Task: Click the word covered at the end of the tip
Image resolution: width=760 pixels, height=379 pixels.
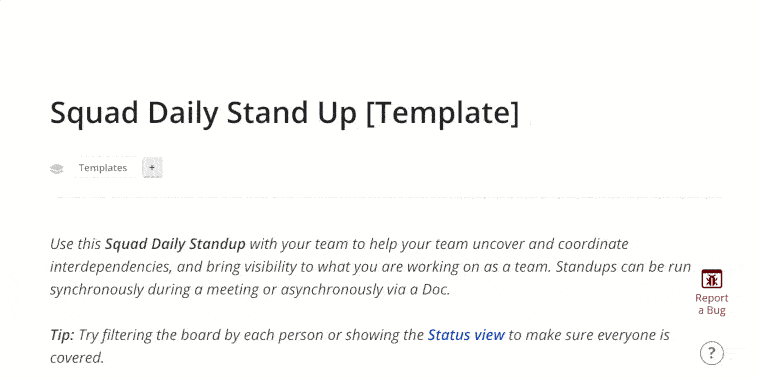Action: tap(76, 358)
